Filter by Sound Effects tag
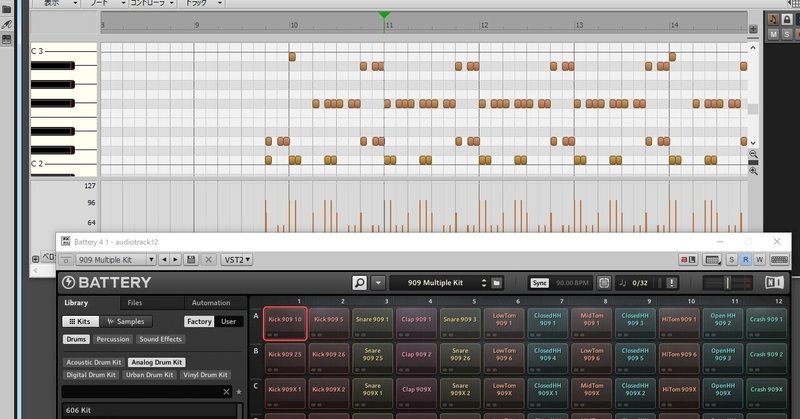The height and width of the screenshot is (419, 800). [x=160, y=339]
